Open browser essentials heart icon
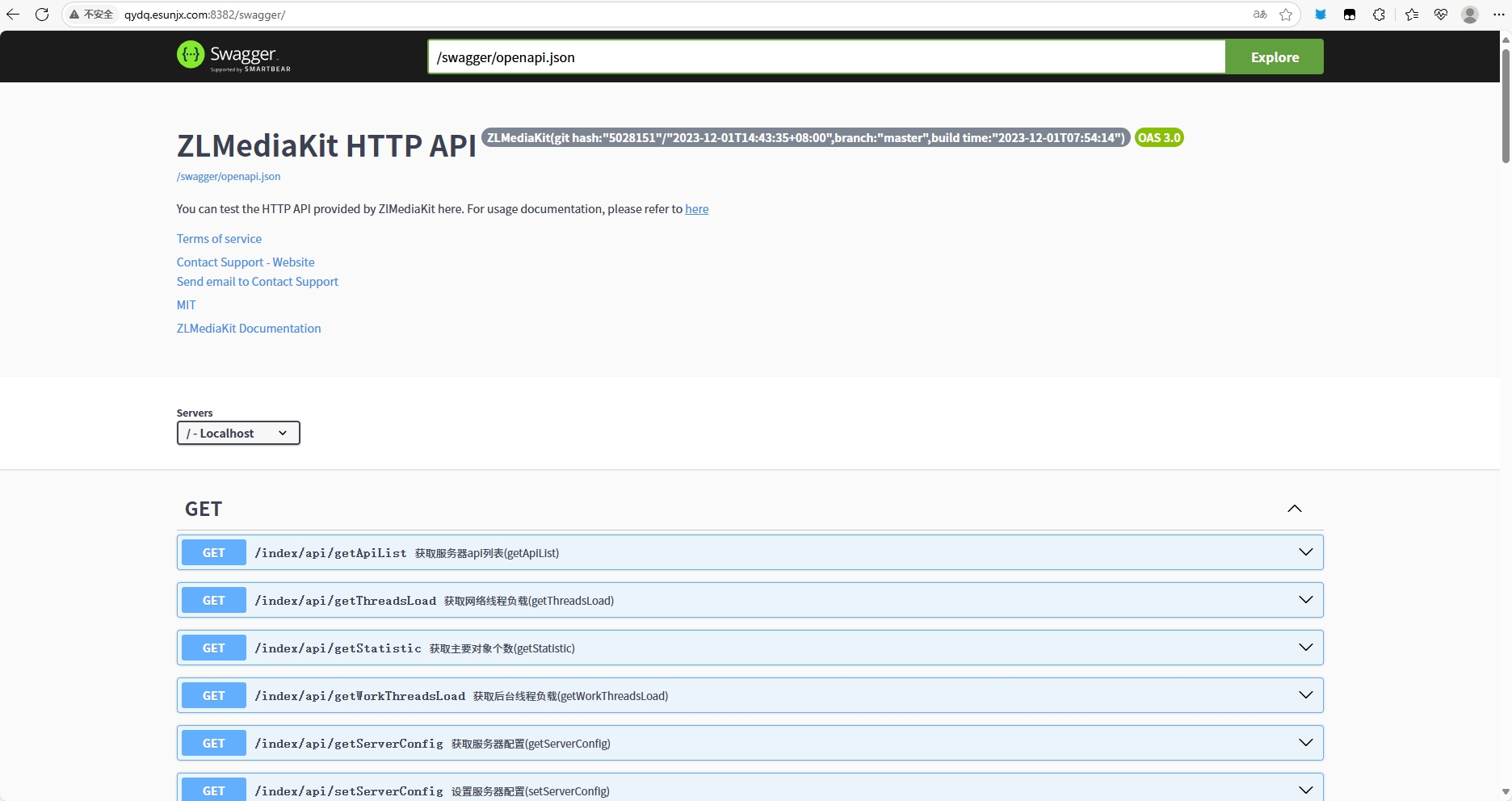The width and height of the screenshot is (1512, 801). click(1441, 15)
